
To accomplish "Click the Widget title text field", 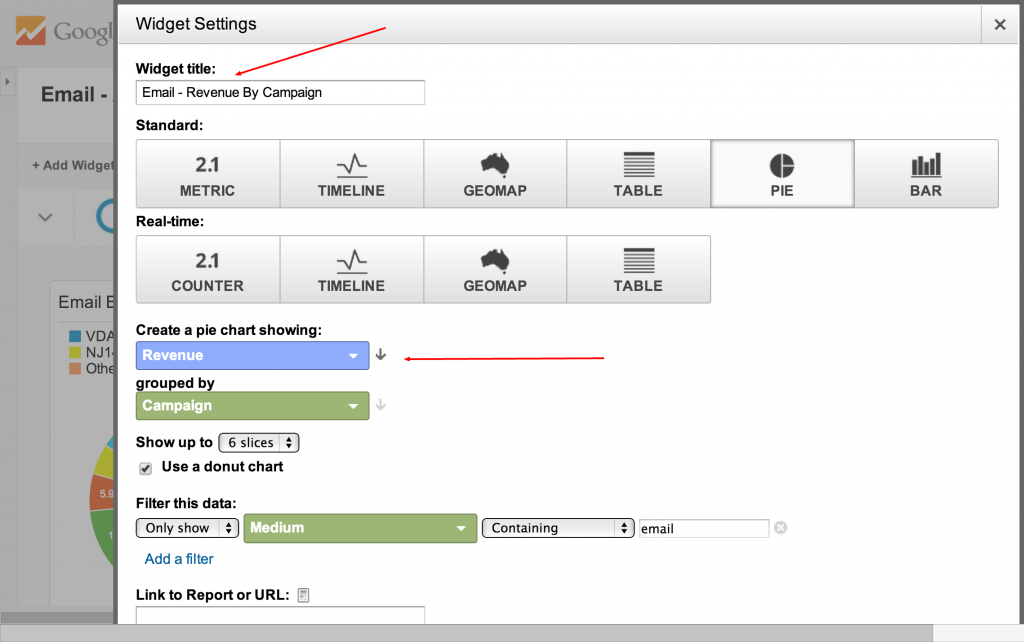I will pyautogui.click(x=280, y=93).
